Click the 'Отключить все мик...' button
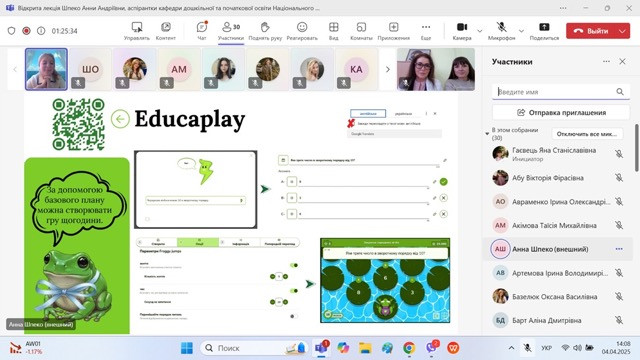 pyautogui.click(x=587, y=134)
